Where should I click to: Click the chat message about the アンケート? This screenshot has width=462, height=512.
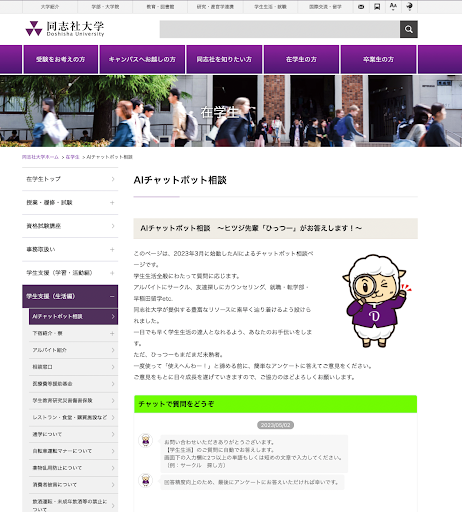tap(251, 482)
